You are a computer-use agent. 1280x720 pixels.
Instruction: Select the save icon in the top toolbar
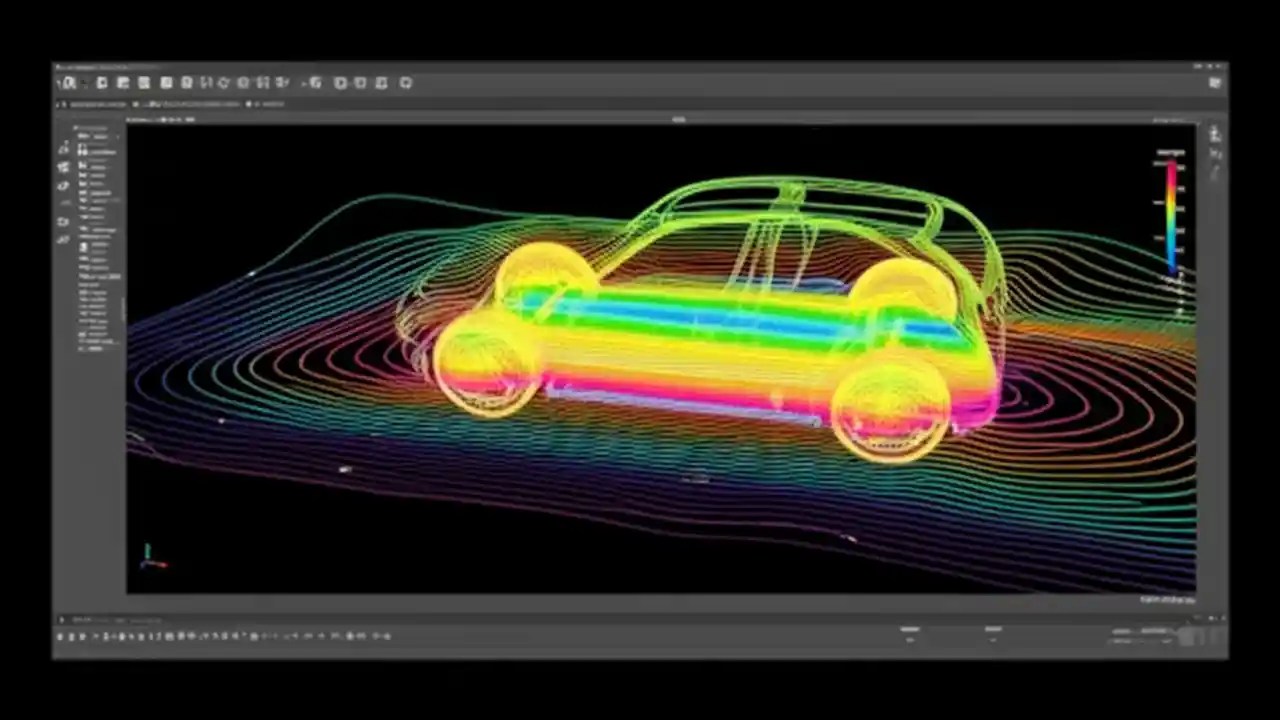click(x=101, y=83)
